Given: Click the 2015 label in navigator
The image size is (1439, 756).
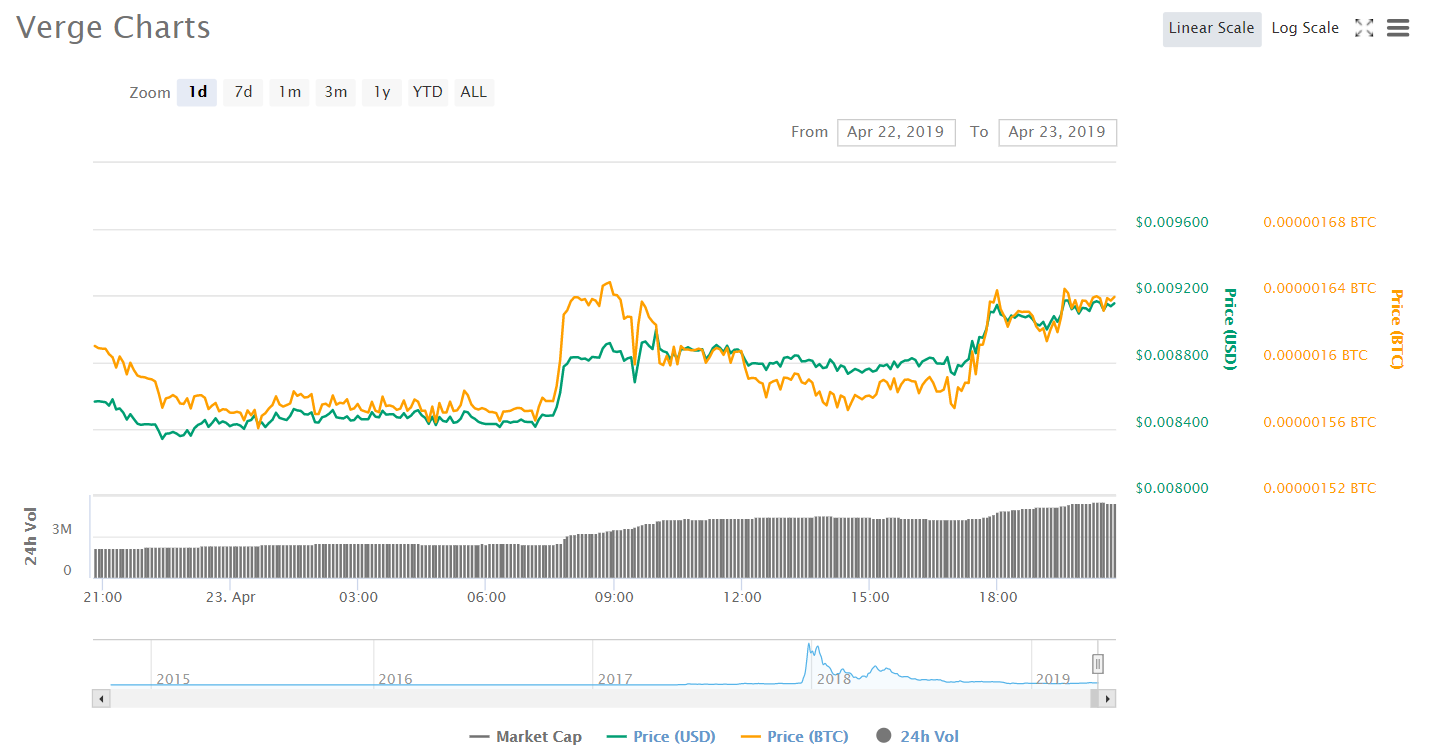Looking at the screenshot, I should tap(172, 679).
